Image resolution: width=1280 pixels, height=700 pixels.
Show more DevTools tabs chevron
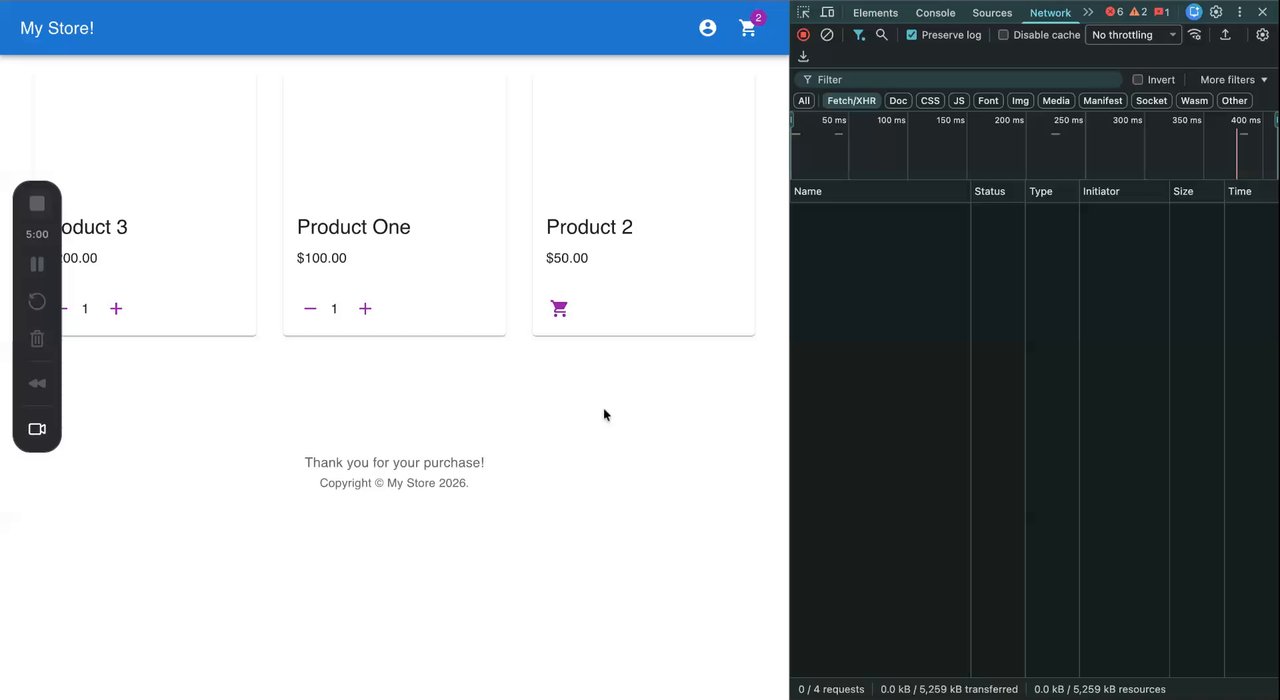pos(1088,12)
